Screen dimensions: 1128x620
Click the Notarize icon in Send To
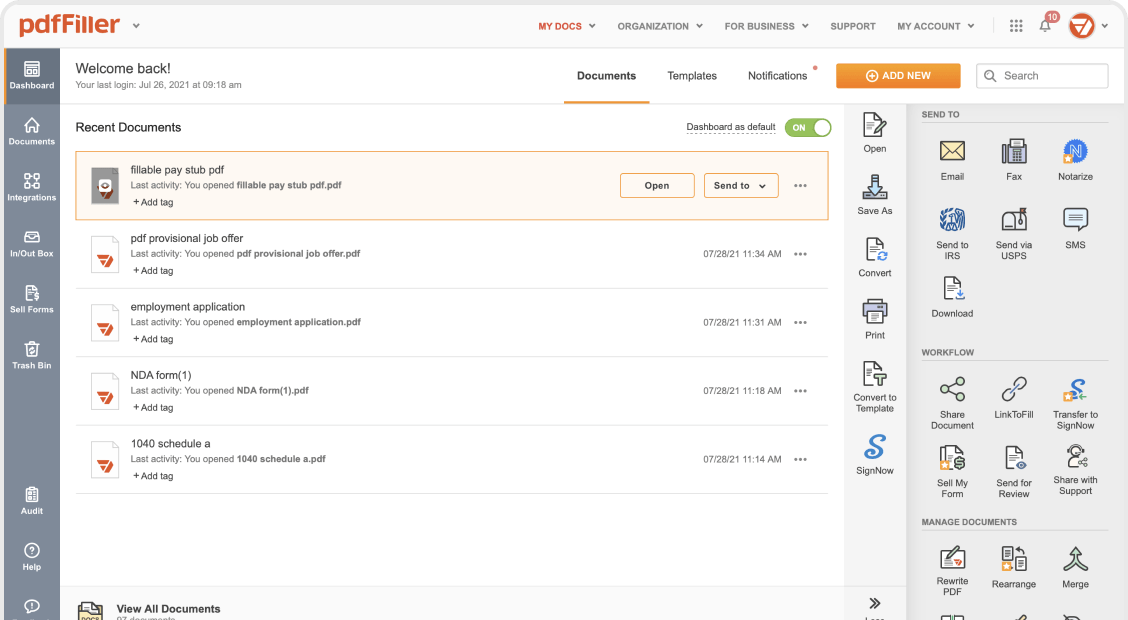pyautogui.click(x=1075, y=153)
